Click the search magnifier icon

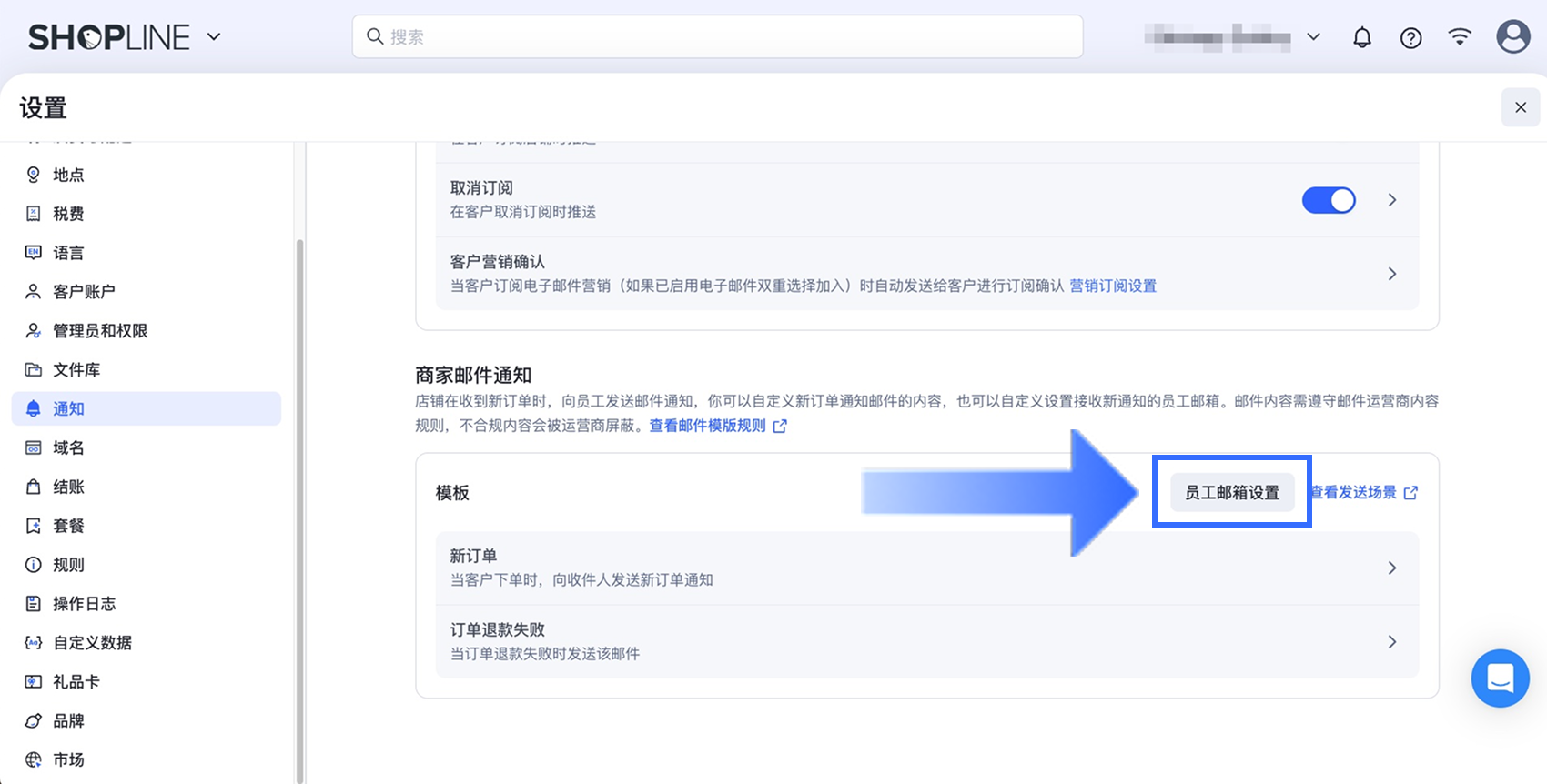375,36
